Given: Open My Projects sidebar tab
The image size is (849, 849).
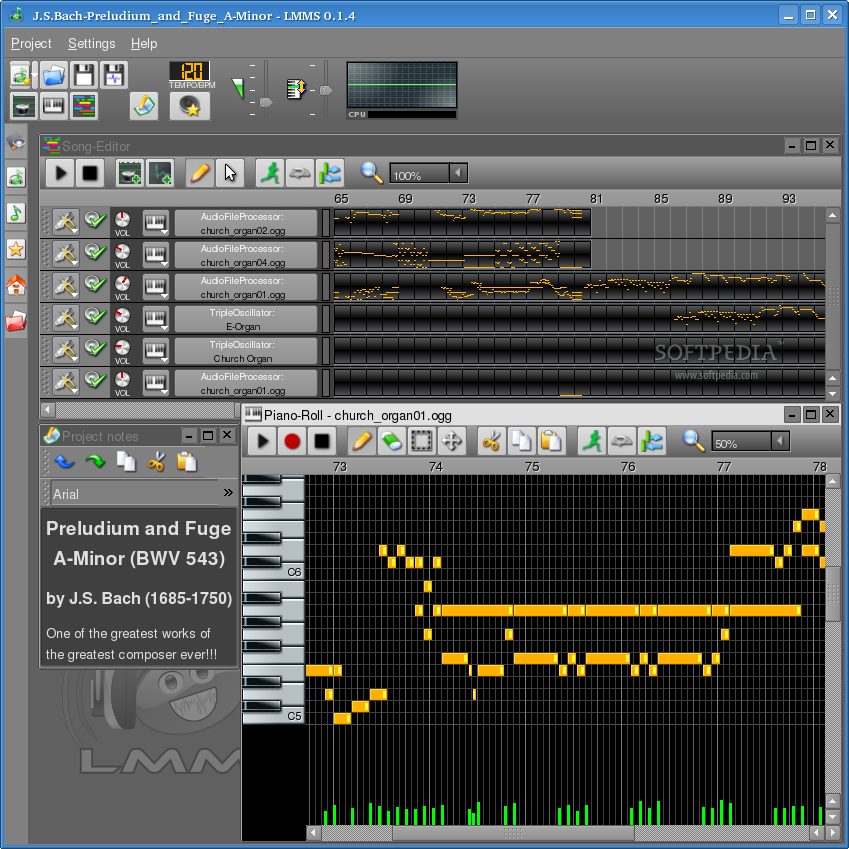Looking at the screenshot, I should (x=16, y=177).
